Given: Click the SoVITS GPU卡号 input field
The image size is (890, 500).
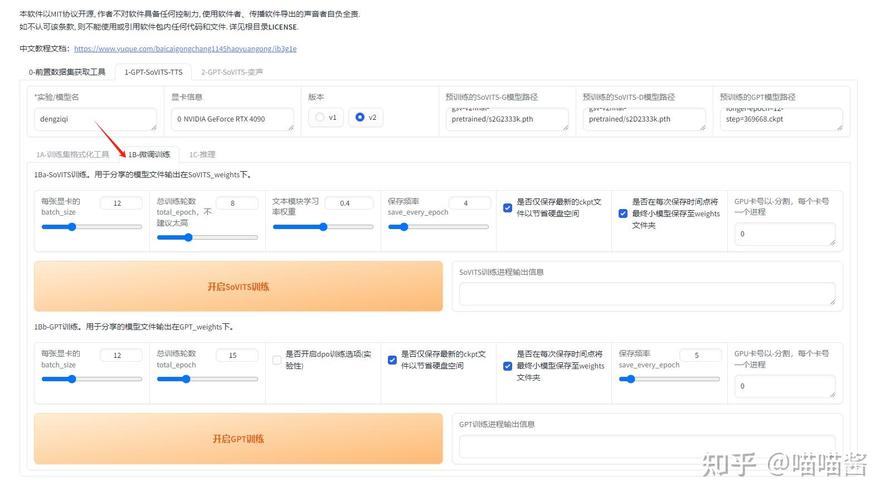Looking at the screenshot, I should pyautogui.click(x=783, y=234).
